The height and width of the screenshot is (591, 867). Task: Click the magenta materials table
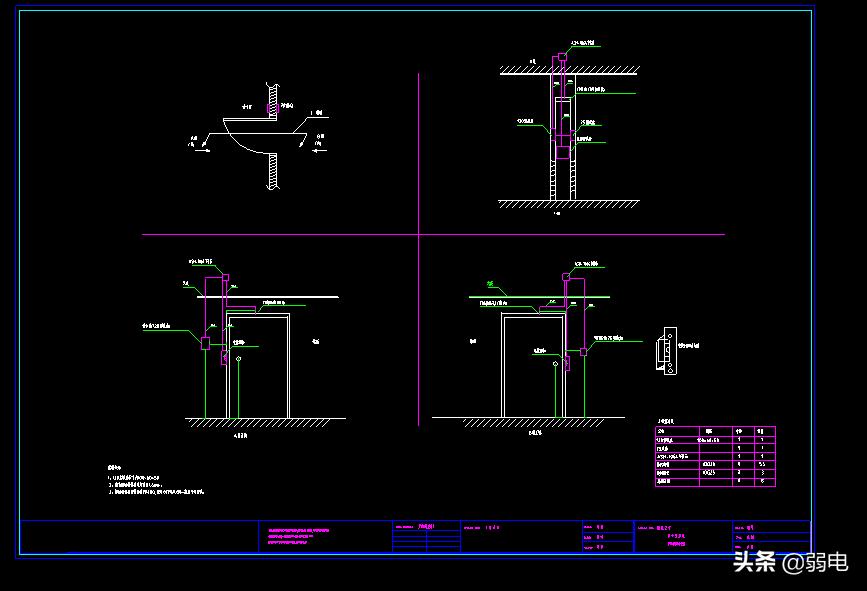point(714,457)
